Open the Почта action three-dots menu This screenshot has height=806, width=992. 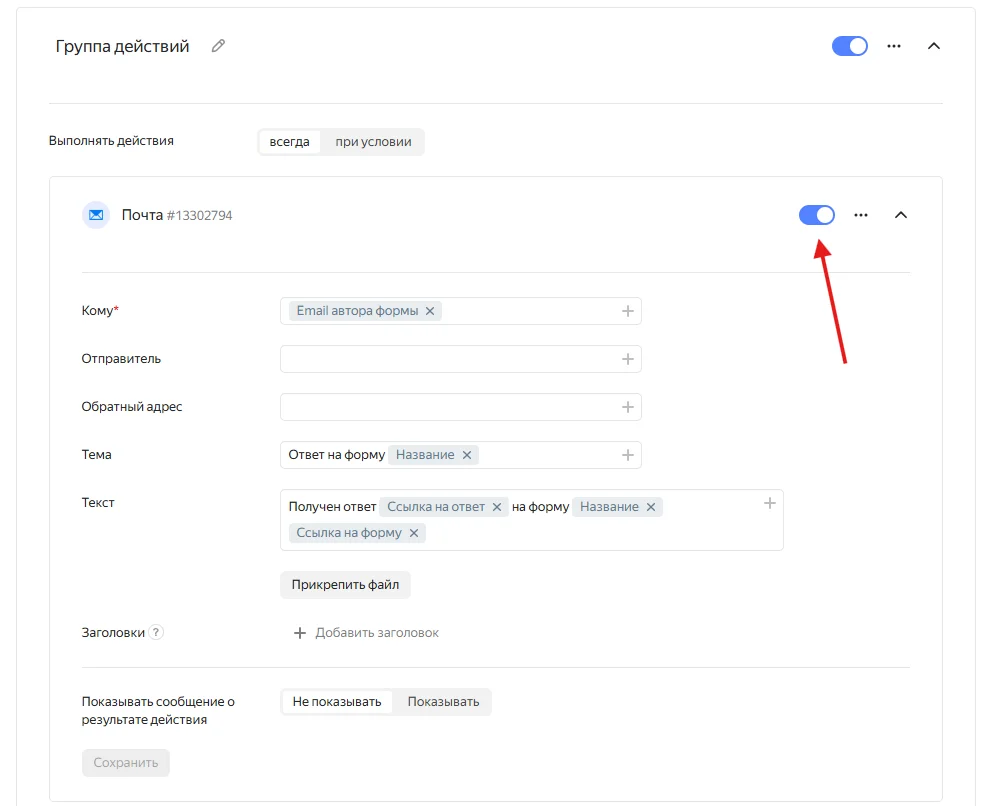pyautogui.click(x=861, y=215)
